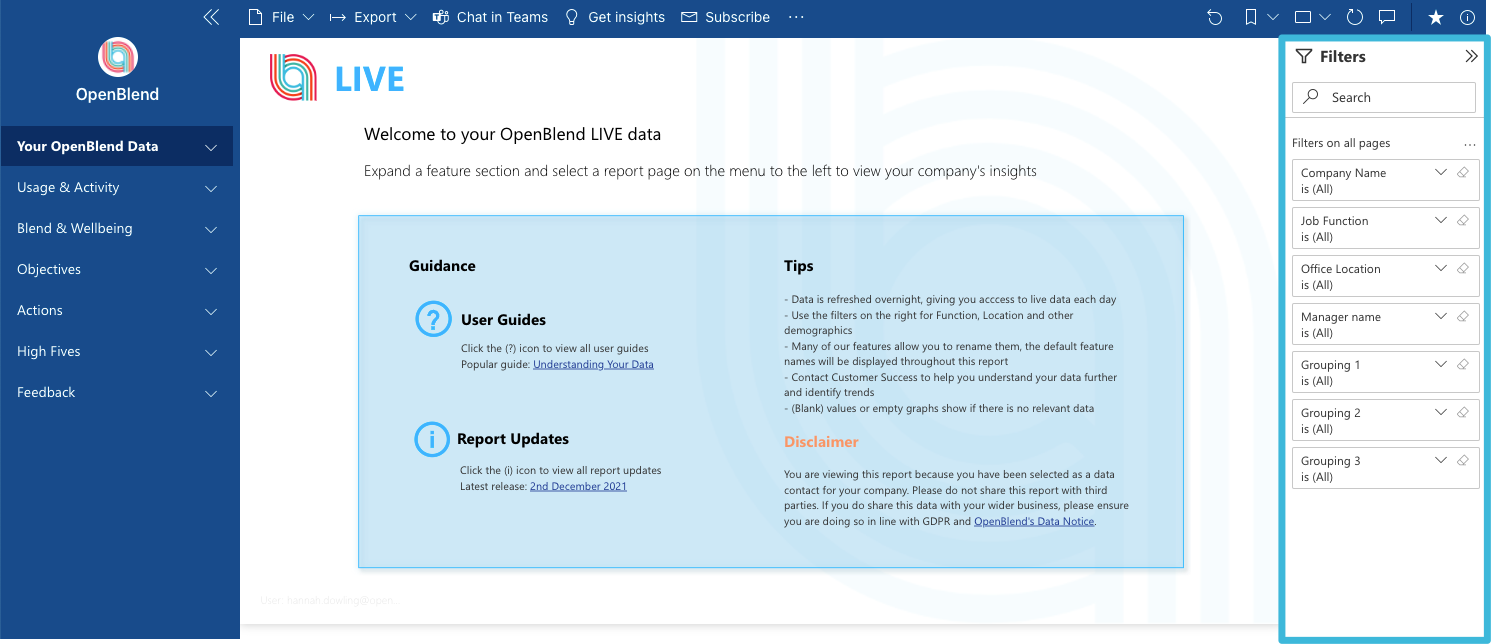Clear Grouping 3 filter eraser
The image size is (1491, 644).
[x=1462, y=460]
